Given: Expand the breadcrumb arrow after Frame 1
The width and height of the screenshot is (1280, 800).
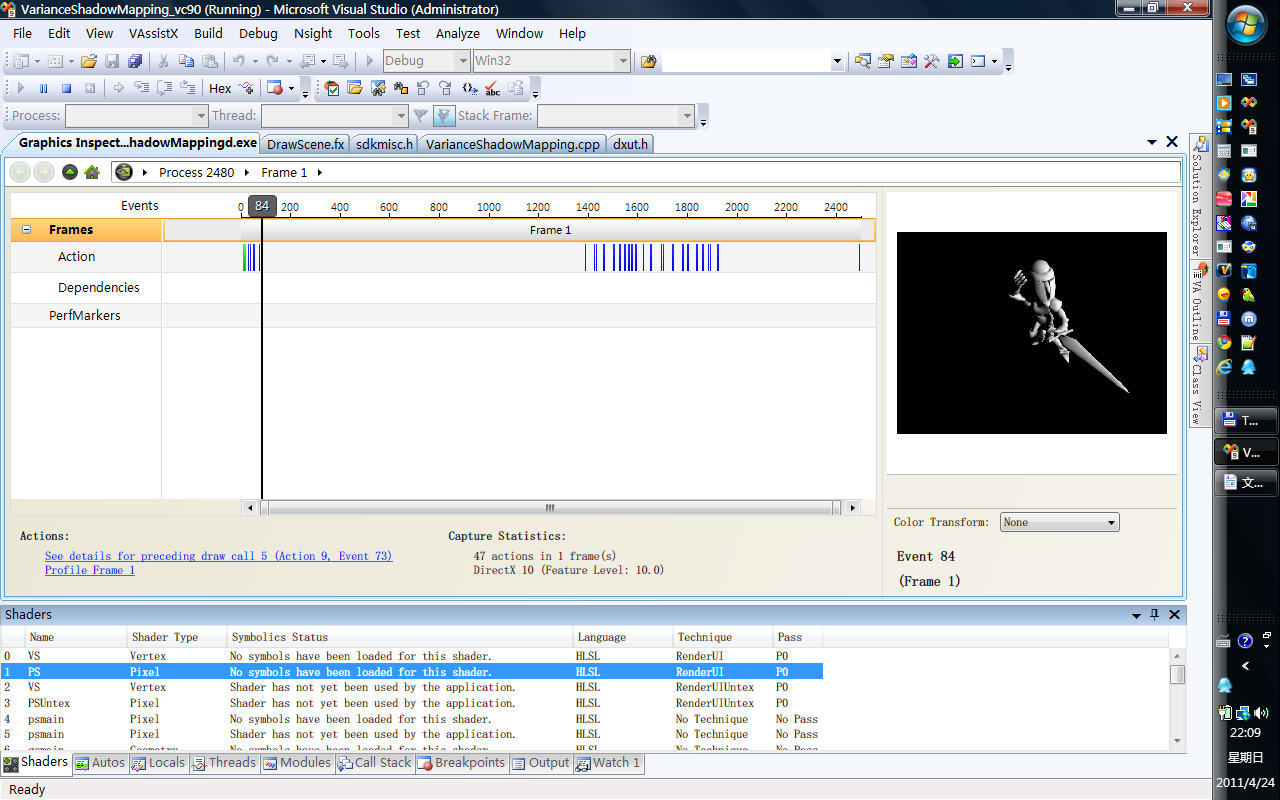Looking at the screenshot, I should coord(320,172).
